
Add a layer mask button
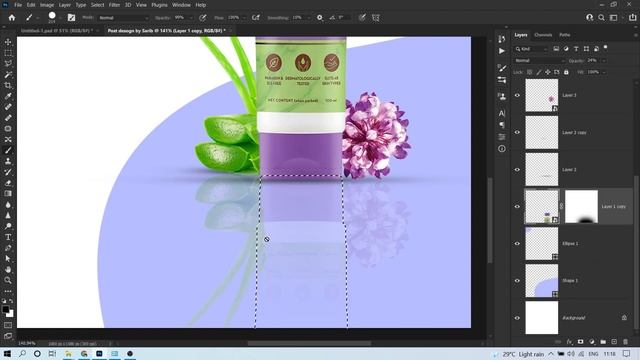[580, 342]
